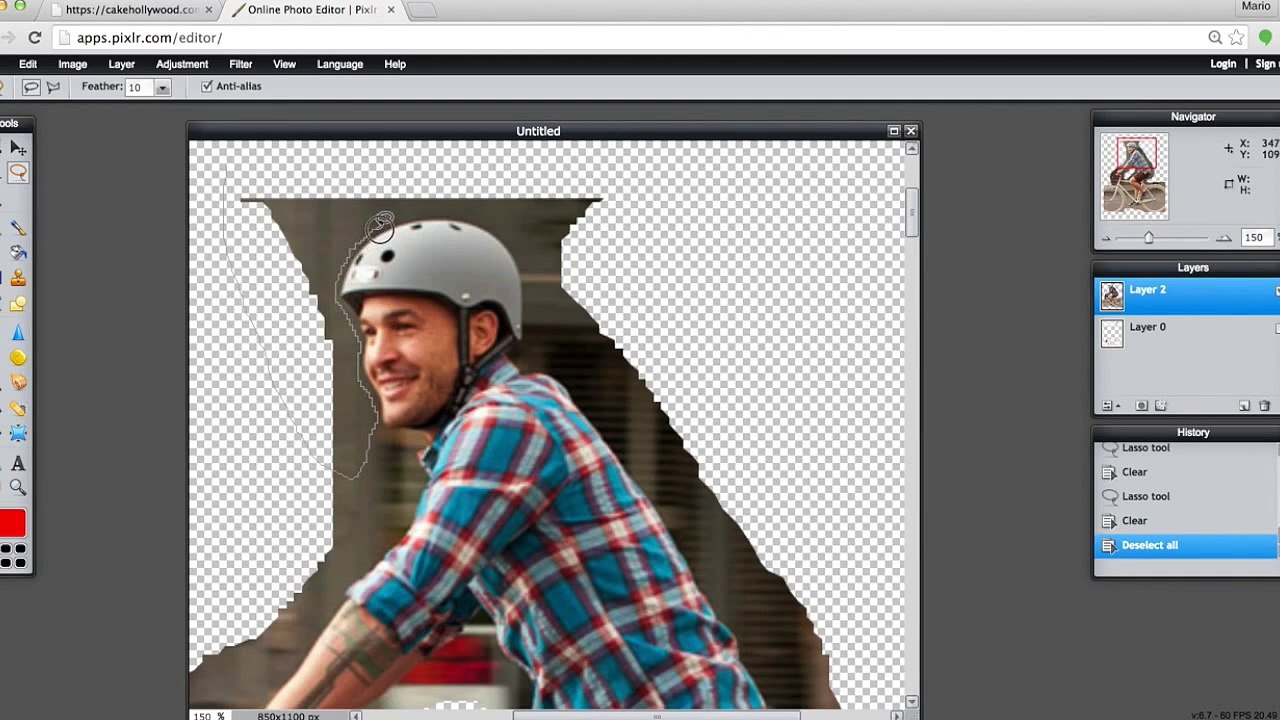
Task: Click the Layer 0 thumbnail
Action: coord(1112,333)
